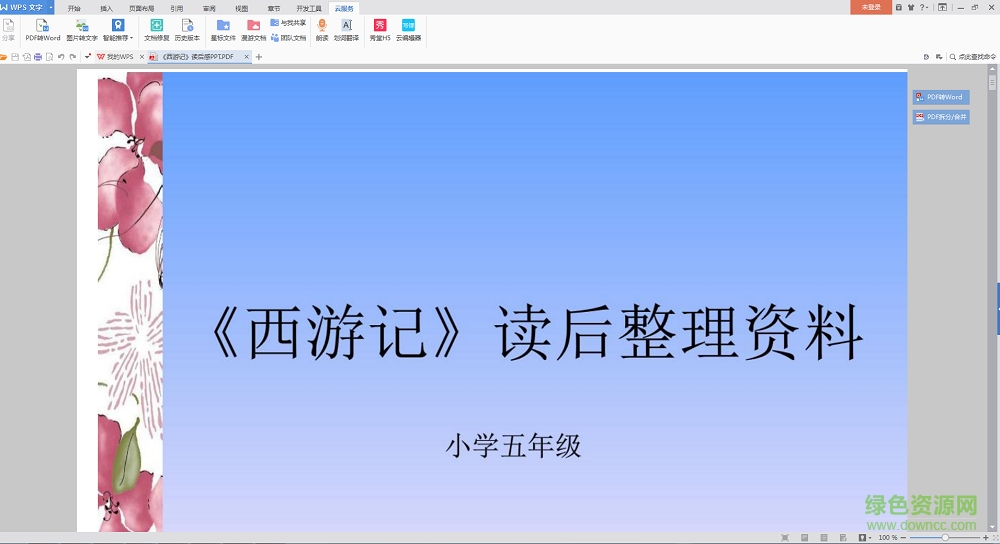
Task: Click the full screen view icon in status bar
Action: tap(785, 538)
